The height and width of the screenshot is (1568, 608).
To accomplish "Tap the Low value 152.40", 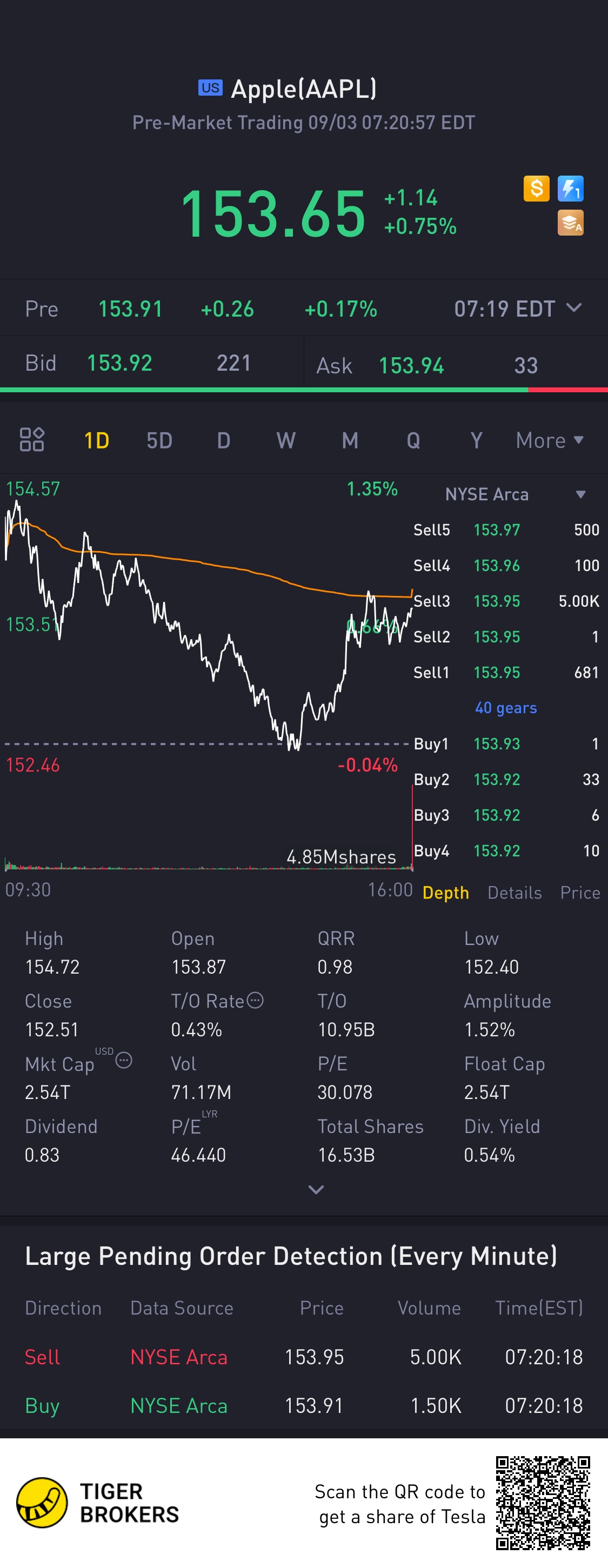I will click(x=491, y=967).
